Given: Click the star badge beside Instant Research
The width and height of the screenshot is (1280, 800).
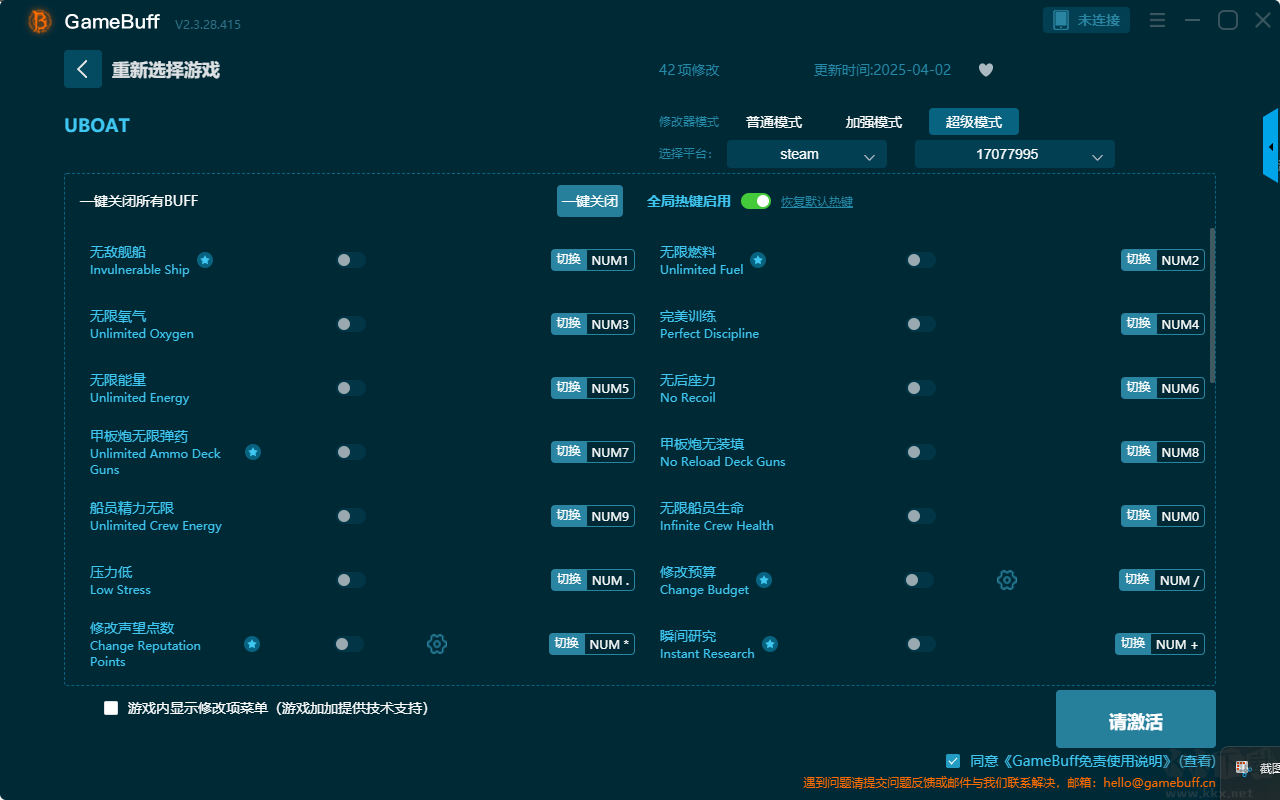Looking at the screenshot, I should (x=770, y=644).
